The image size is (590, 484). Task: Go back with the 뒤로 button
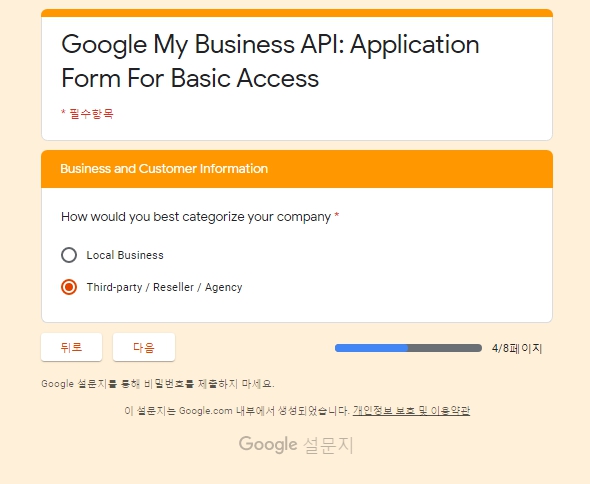[x=71, y=347]
